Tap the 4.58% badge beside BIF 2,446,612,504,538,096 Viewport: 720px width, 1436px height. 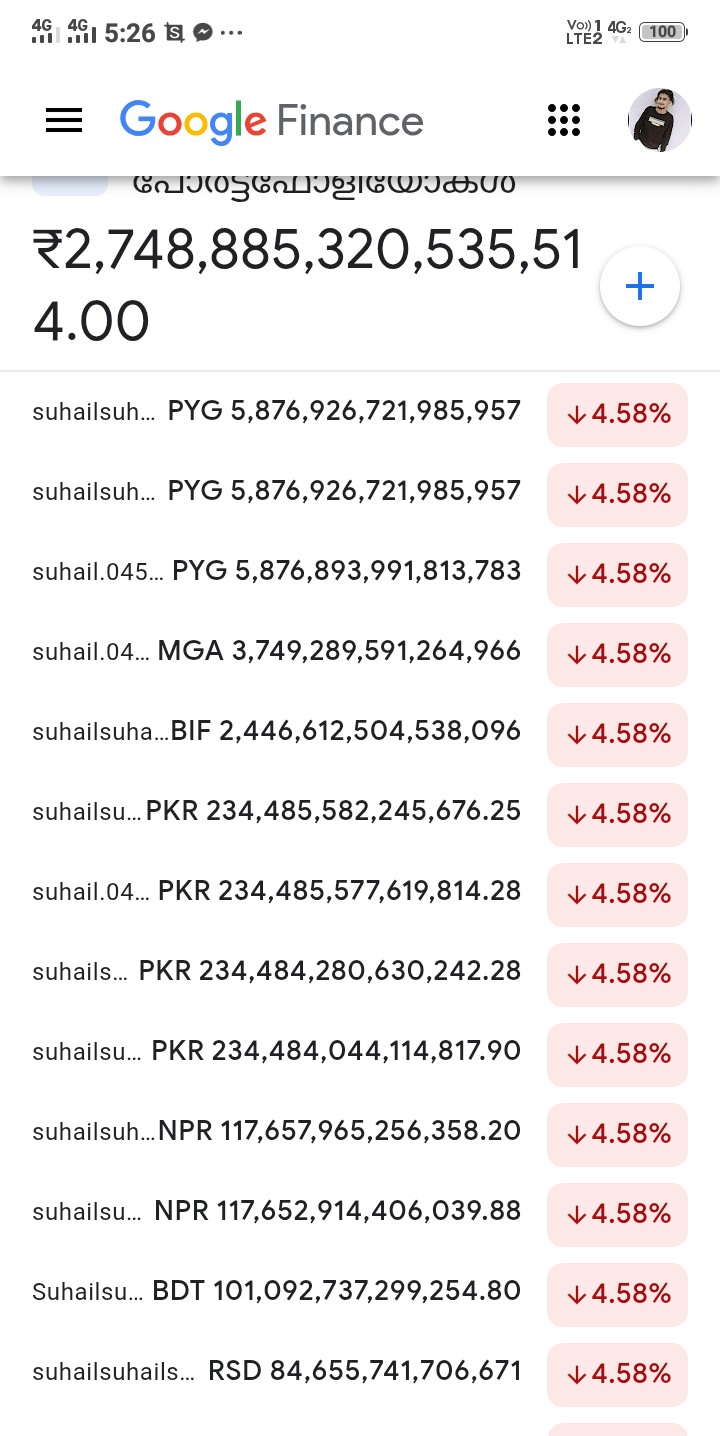[617, 734]
